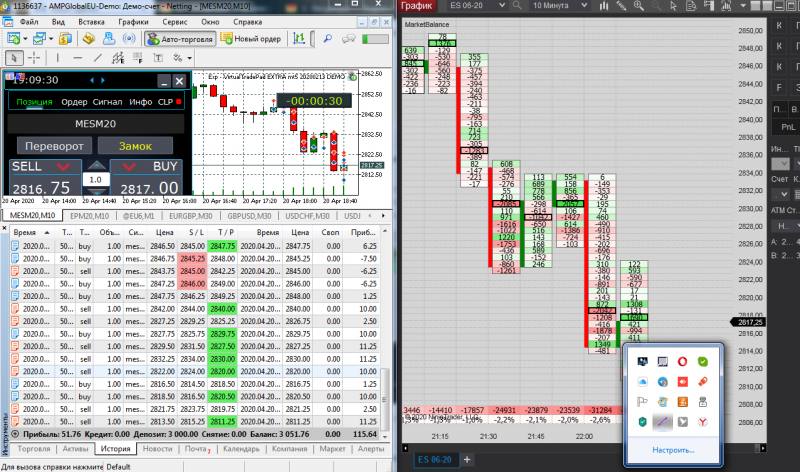Click the PnL button in right panel
The width and height of the screenshot is (800, 472).
tap(788, 127)
